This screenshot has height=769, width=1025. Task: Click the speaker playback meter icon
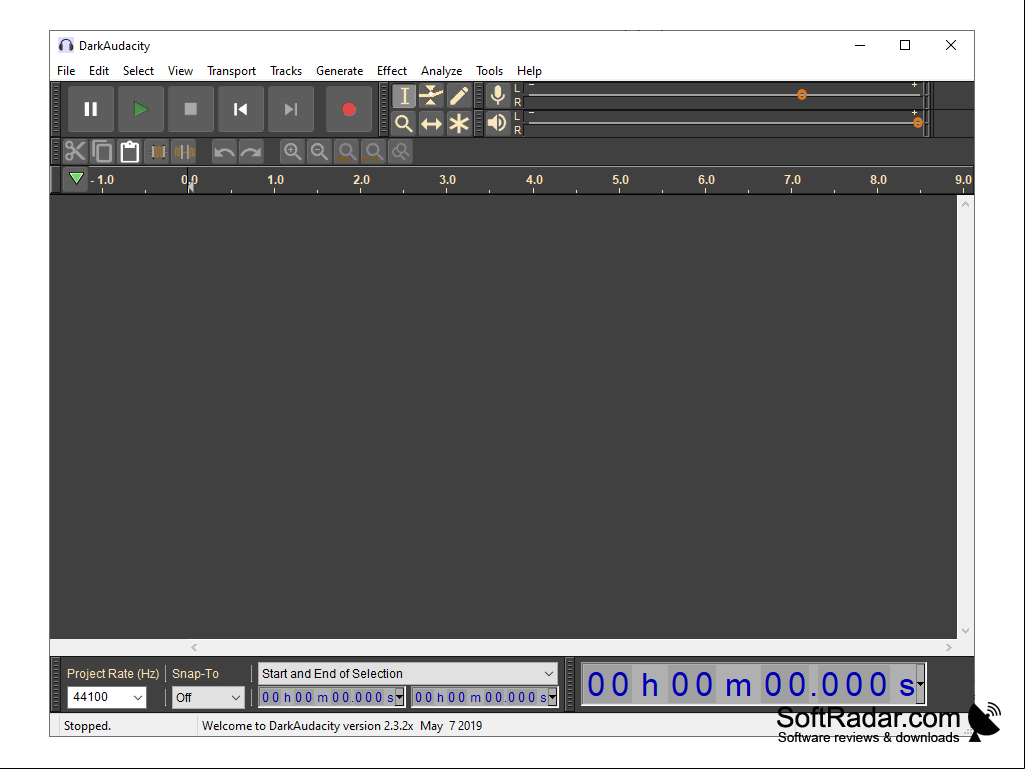[x=497, y=123]
